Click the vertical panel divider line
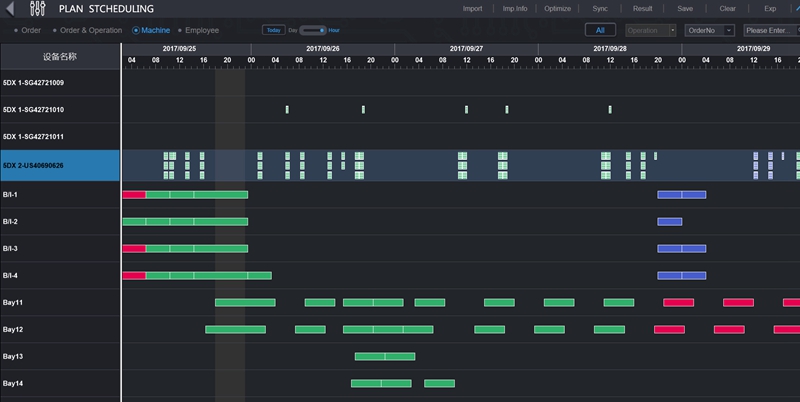Viewport: 800px width, 402px height. 121,222
